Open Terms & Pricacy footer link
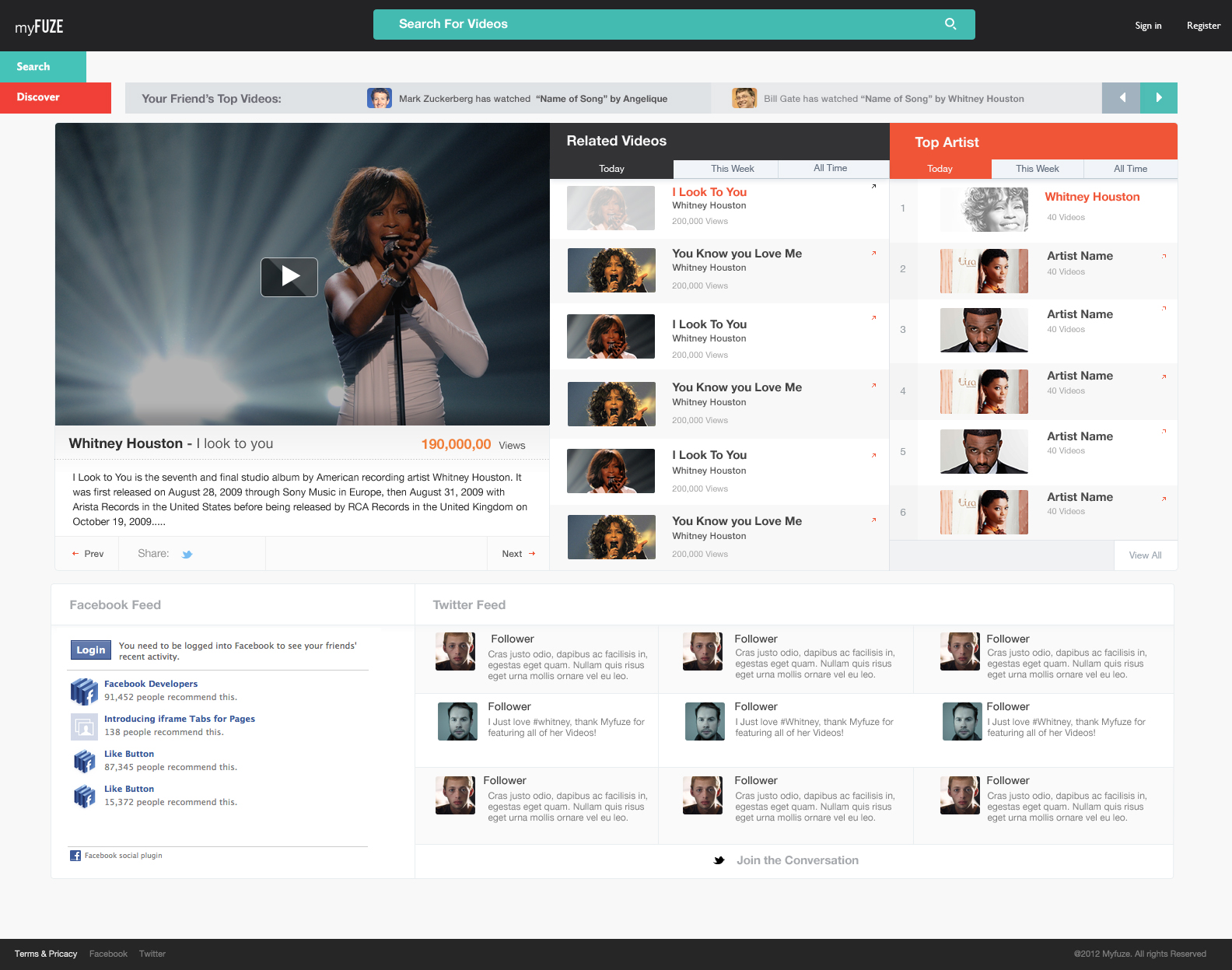Viewport: 1232px width, 970px height. point(46,954)
